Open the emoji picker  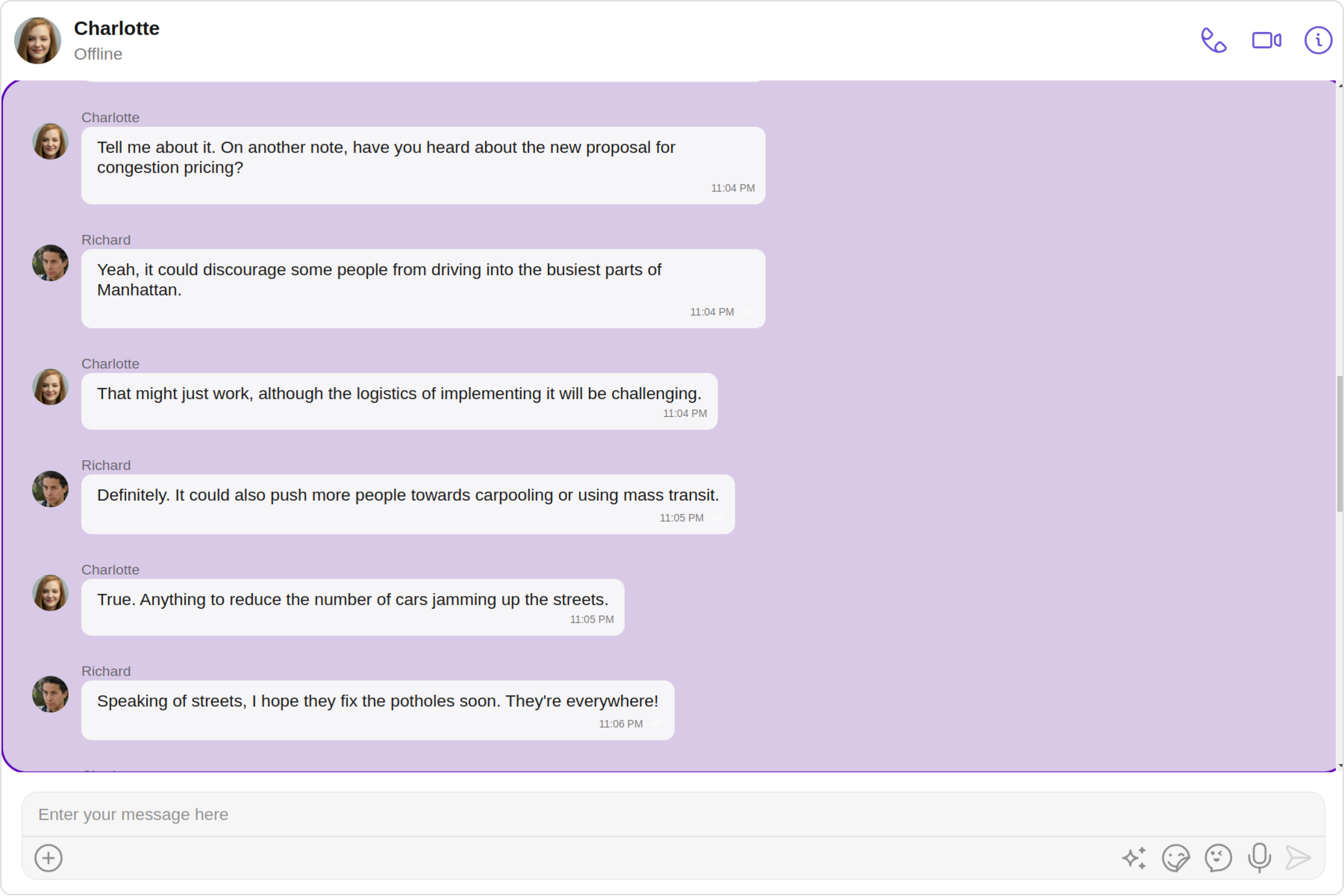[1218, 858]
